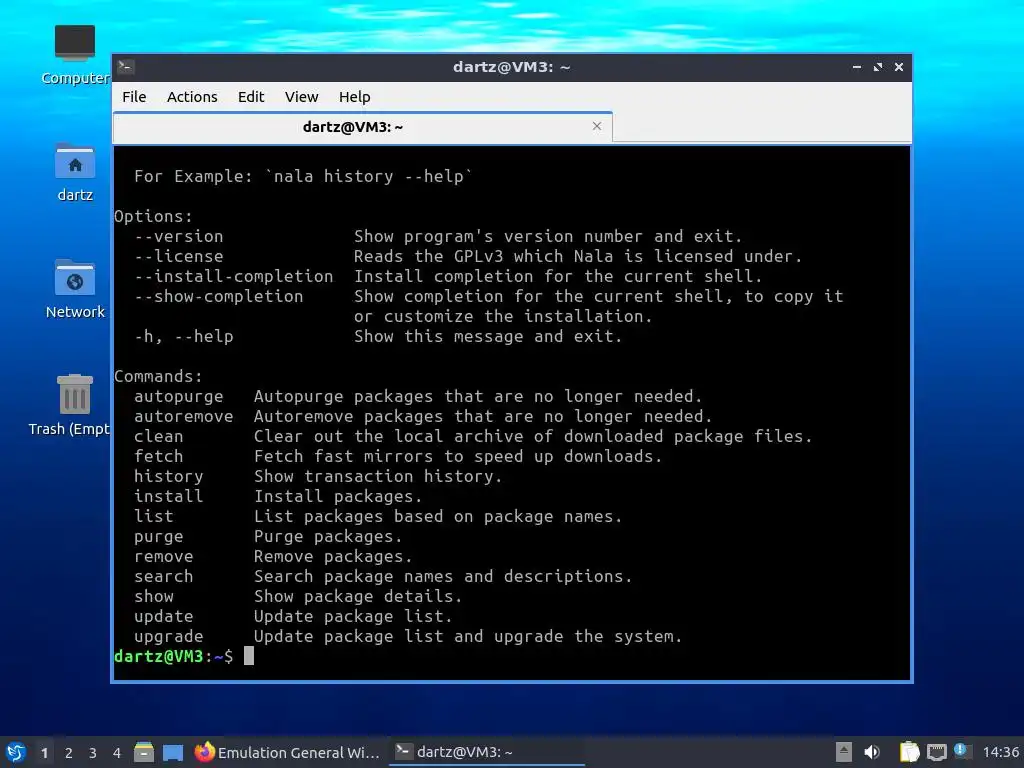The width and height of the screenshot is (1024, 768).
Task: Click the 14:36 panel clock
Action: (1000, 752)
